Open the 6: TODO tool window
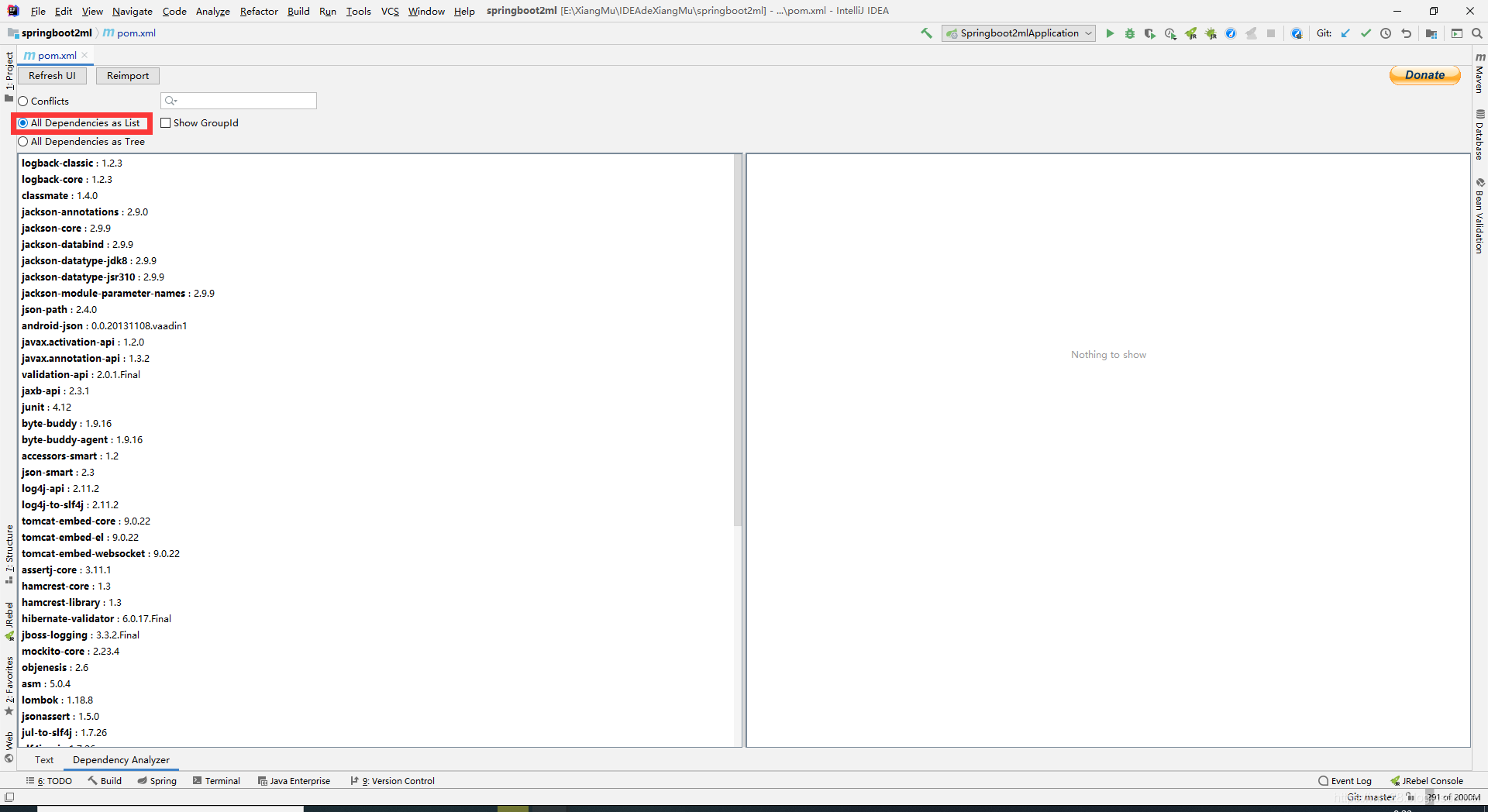The width and height of the screenshot is (1488, 812). [49, 781]
